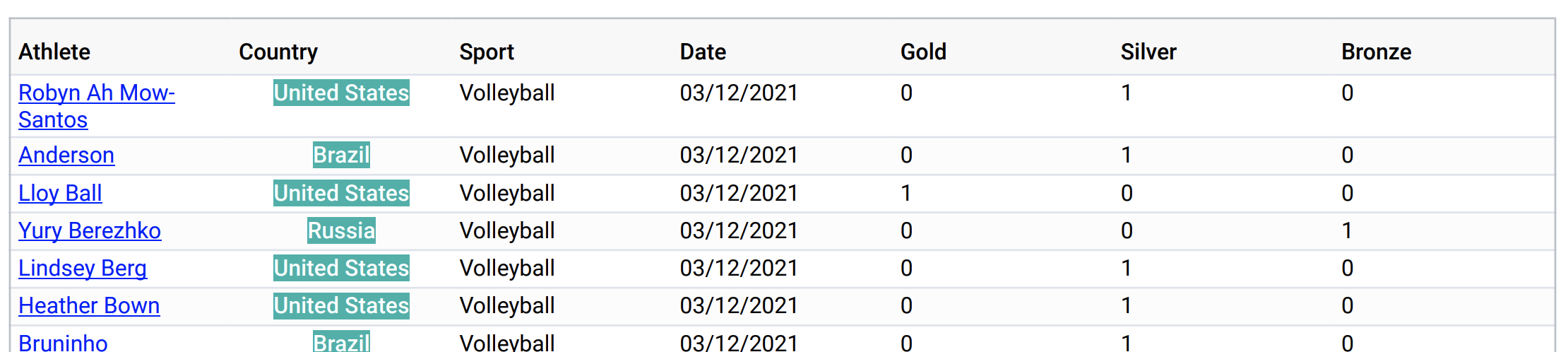Open Yury Berezhko's athlete page
1568x352 pixels.
point(90,230)
